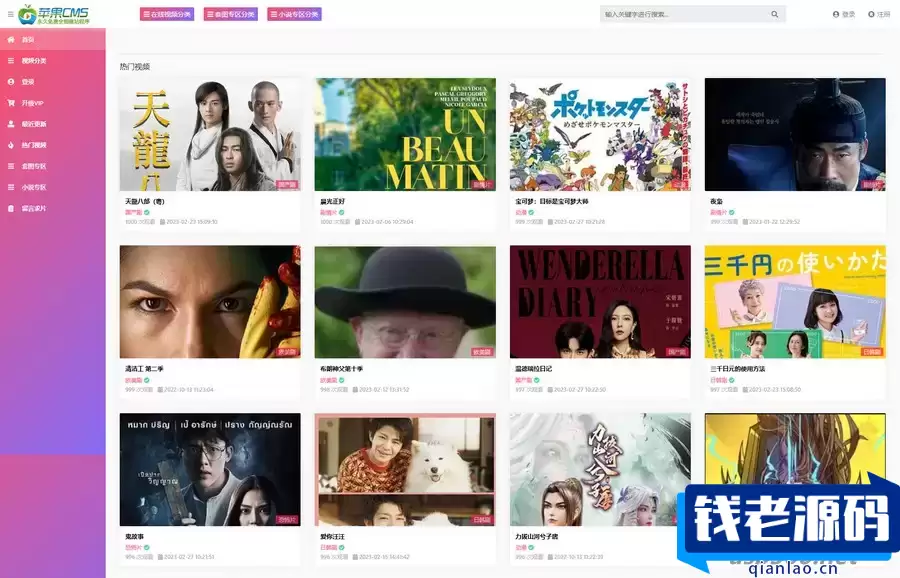Click the green check badge under 天龙八部

pyautogui.click(x=147, y=212)
